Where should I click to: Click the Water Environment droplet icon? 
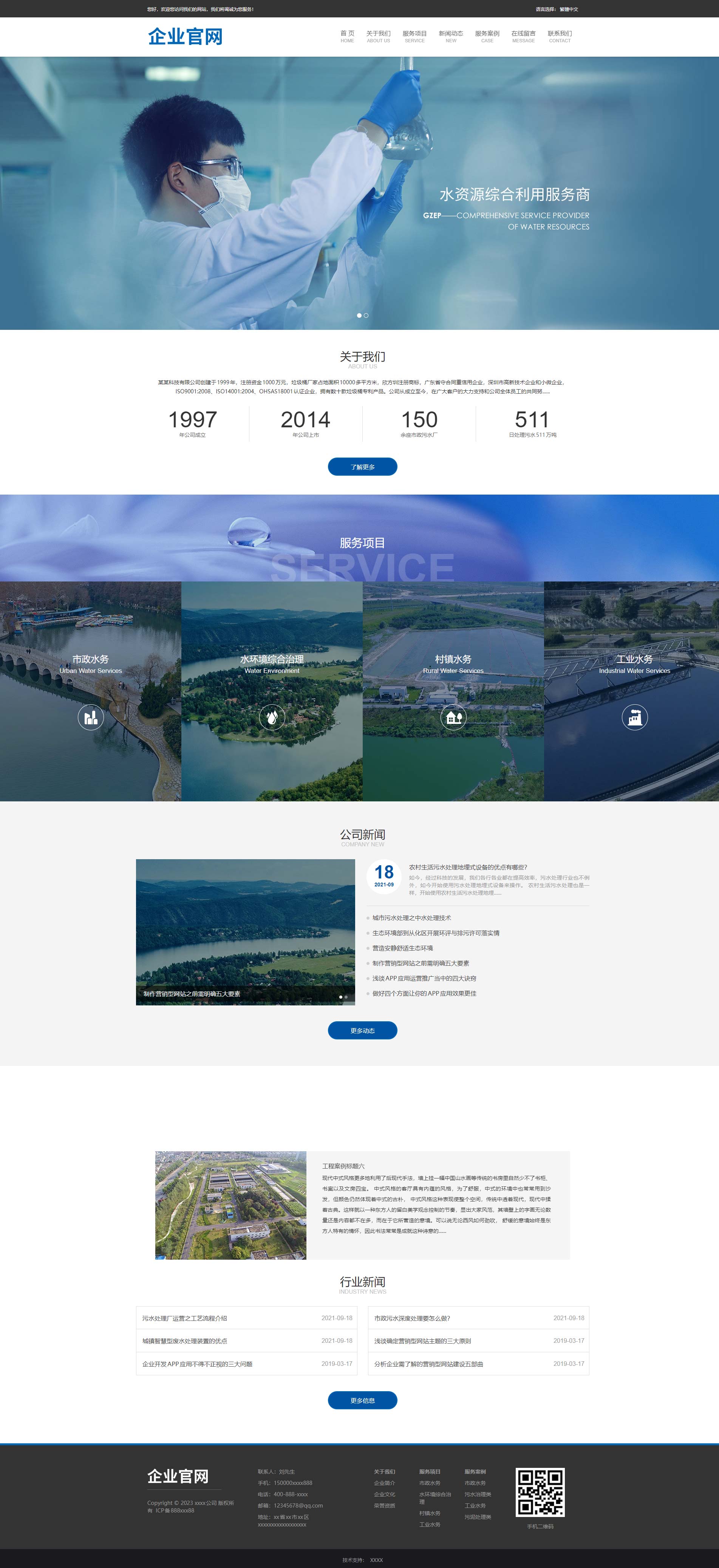[x=272, y=717]
